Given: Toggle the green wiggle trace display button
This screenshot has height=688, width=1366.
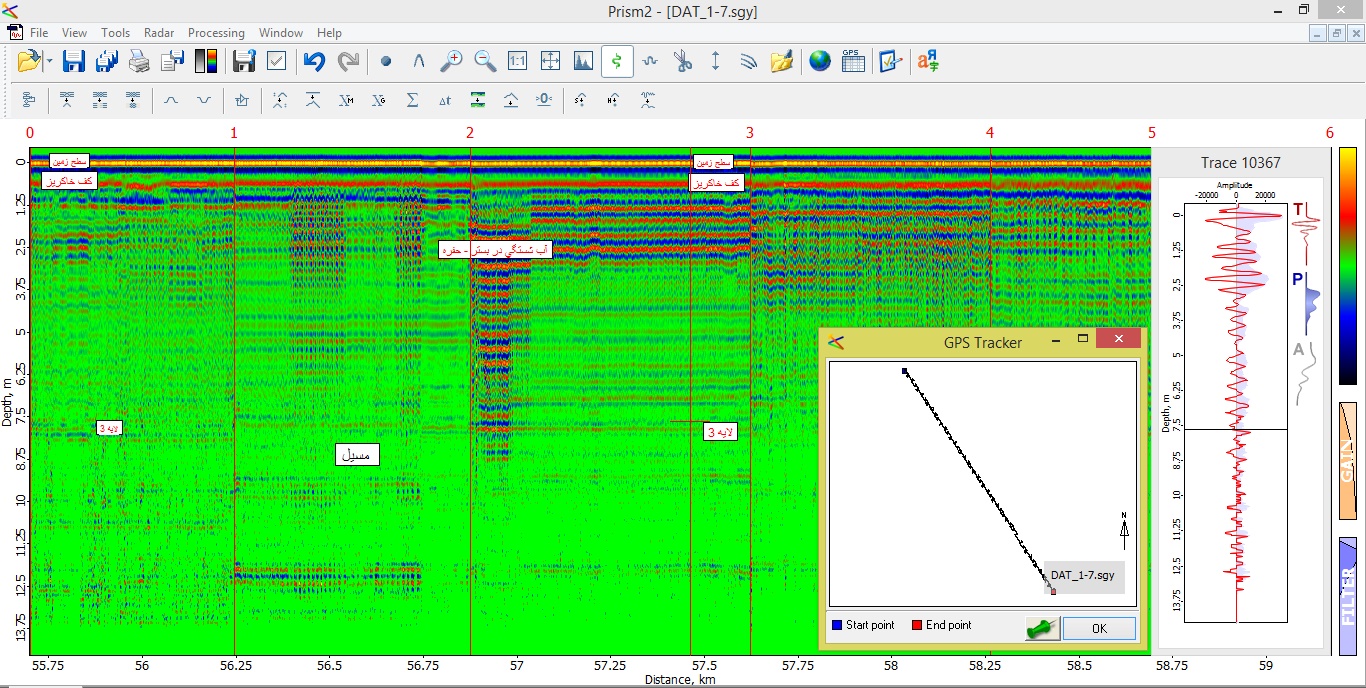Looking at the screenshot, I should click(617, 61).
